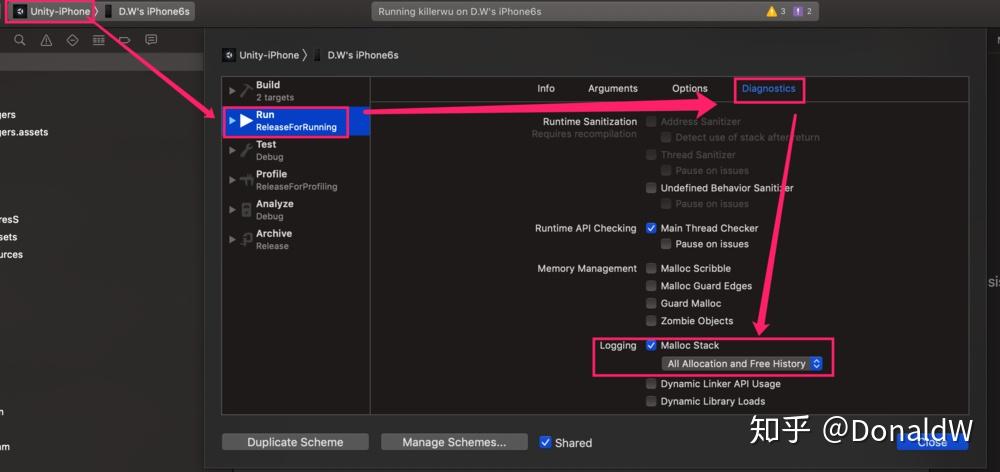The width and height of the screenshot is (1000, 472).
Task: Click the Duplicate Scheme button
Action: point(295,442)
